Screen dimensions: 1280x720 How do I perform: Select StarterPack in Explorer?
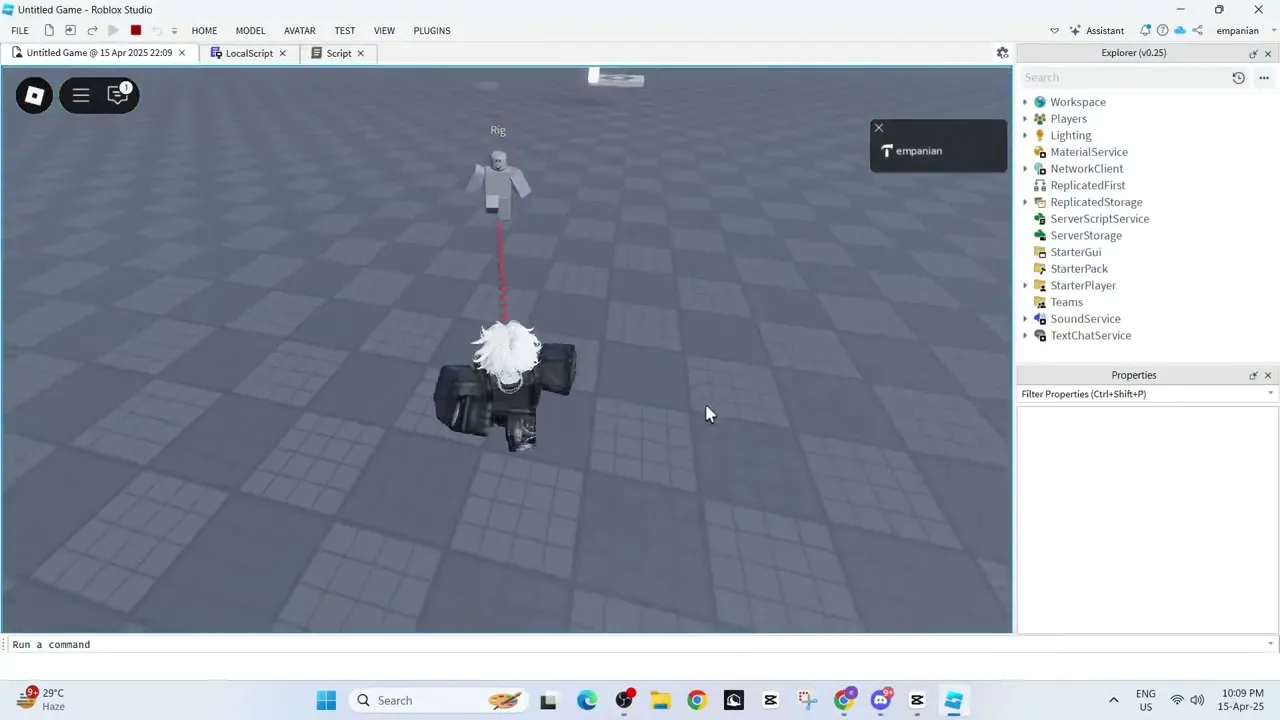[1078, 269]
